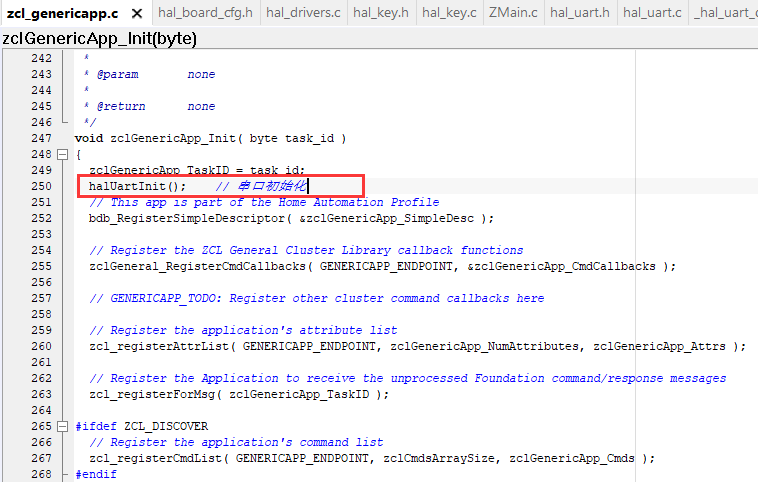Click void zclGenericApp_Init function signature
This screenshot has height=482, width=758.
210,139
